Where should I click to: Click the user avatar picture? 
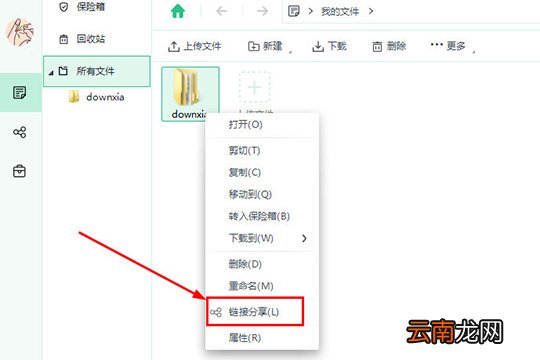[x=20, y=32]
